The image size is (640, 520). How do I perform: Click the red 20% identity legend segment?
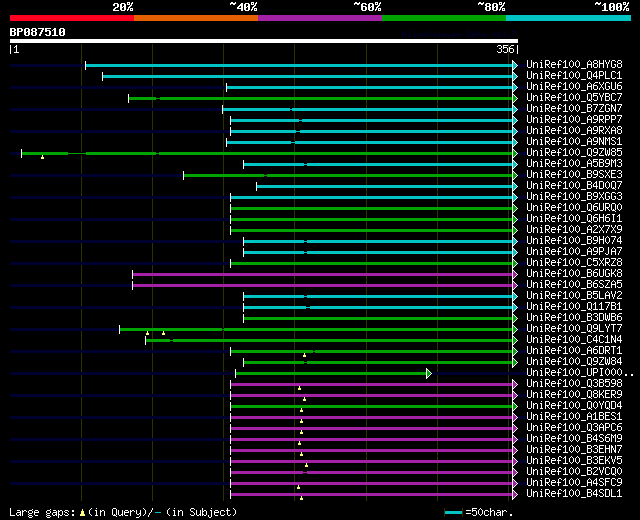(72, 18)
